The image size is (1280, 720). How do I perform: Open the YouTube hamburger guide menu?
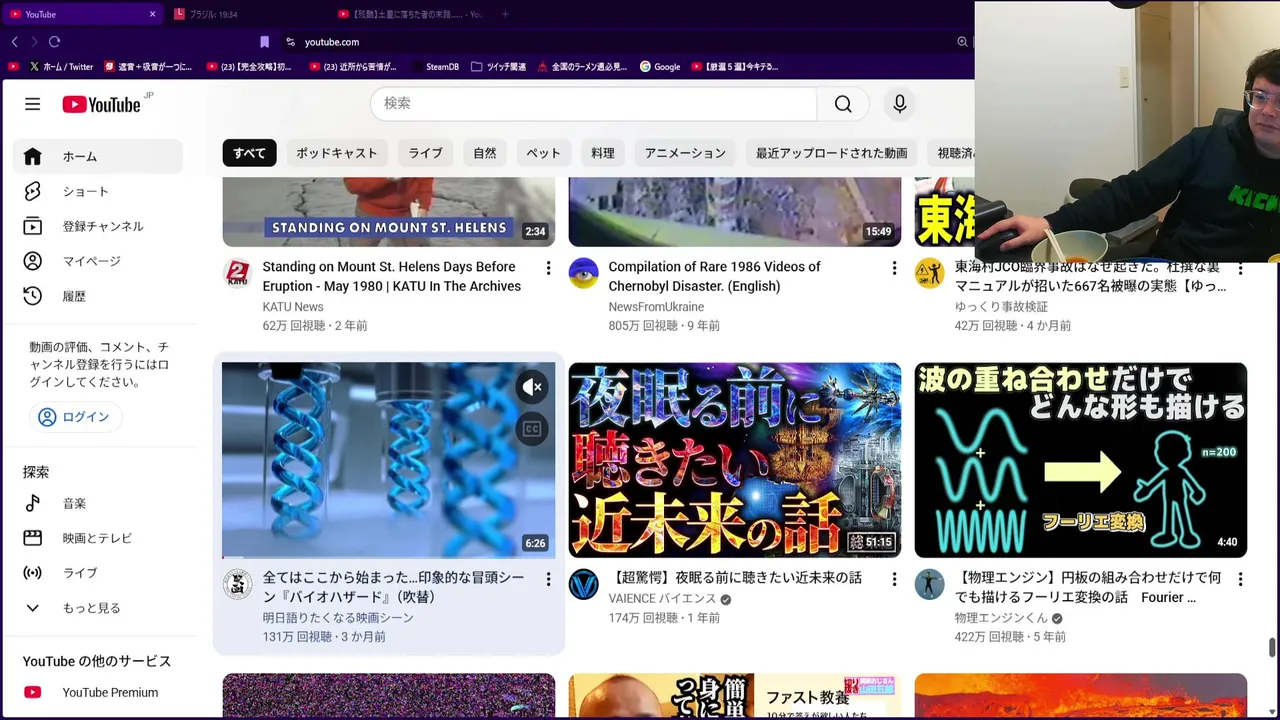coord(33,104)
